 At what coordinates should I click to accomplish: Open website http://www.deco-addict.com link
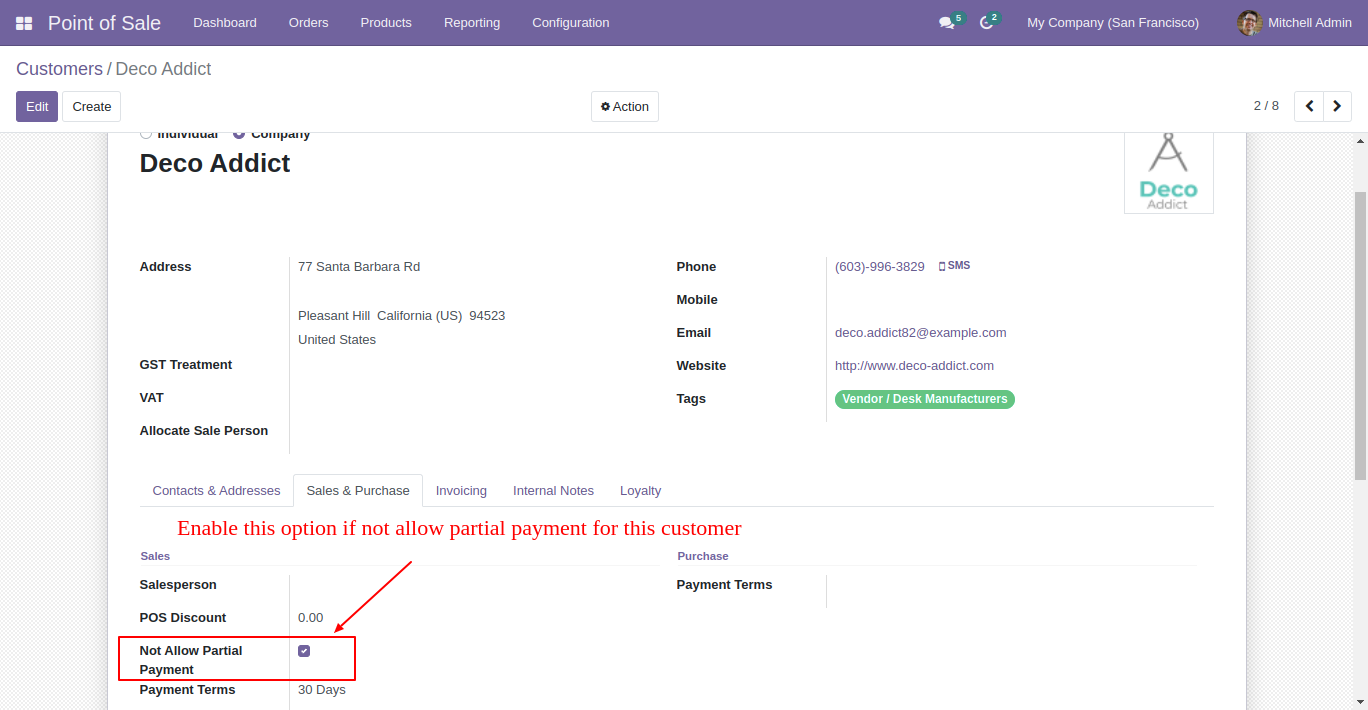(914, 366)
